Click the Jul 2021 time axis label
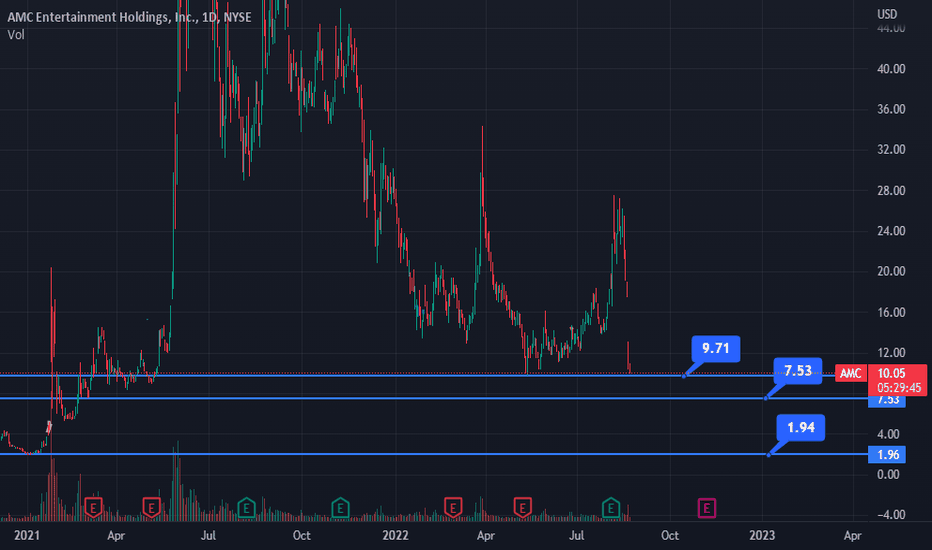Screen dimensions: 932x550 208,536
